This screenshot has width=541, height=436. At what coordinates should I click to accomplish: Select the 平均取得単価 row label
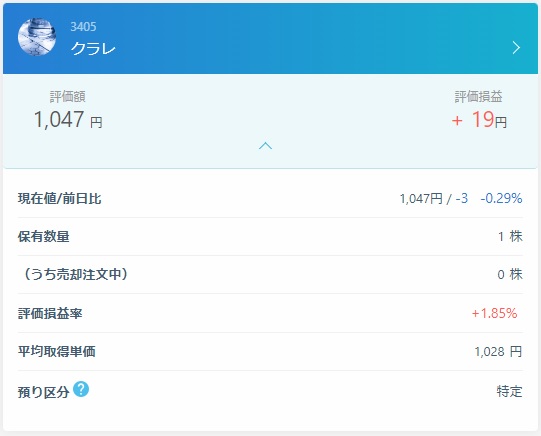(x=57, y=351)
